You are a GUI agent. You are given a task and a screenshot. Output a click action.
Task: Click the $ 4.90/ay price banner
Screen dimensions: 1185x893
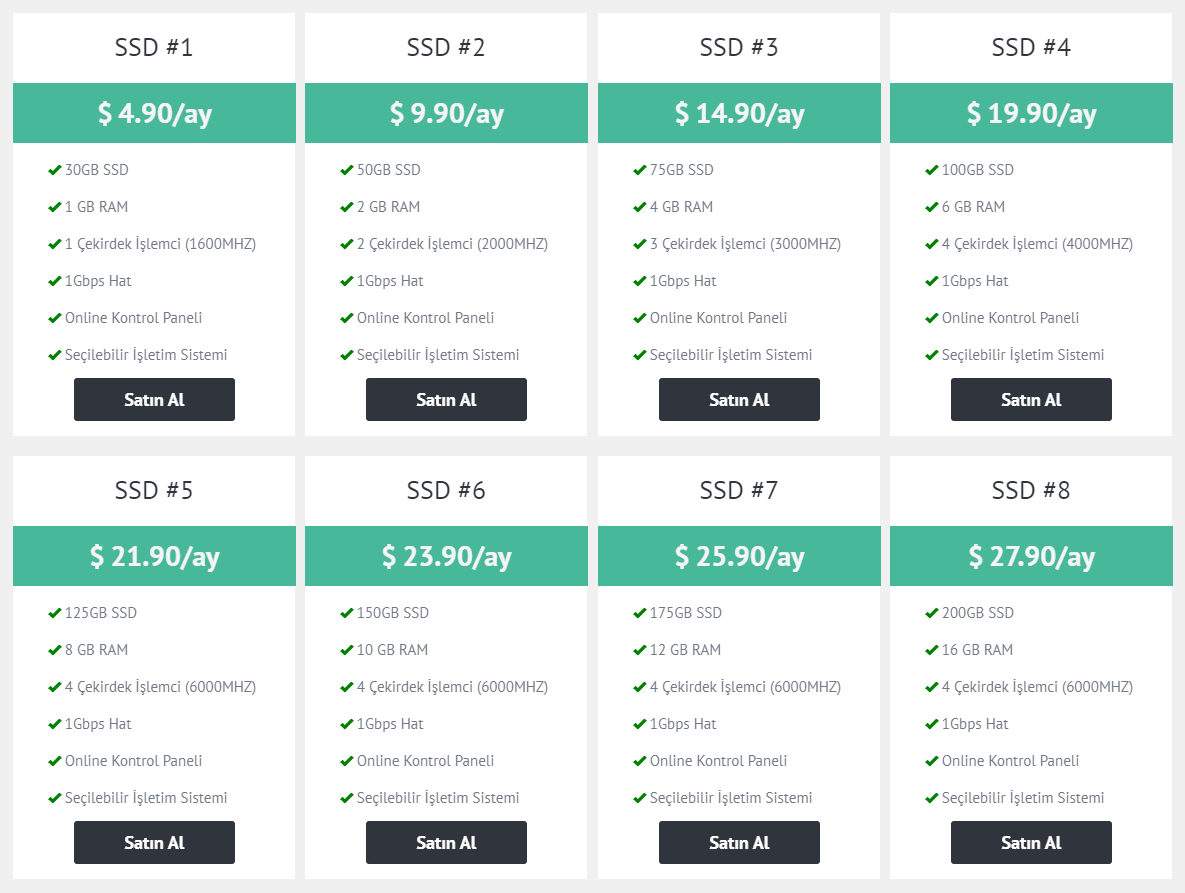(154, 113)
